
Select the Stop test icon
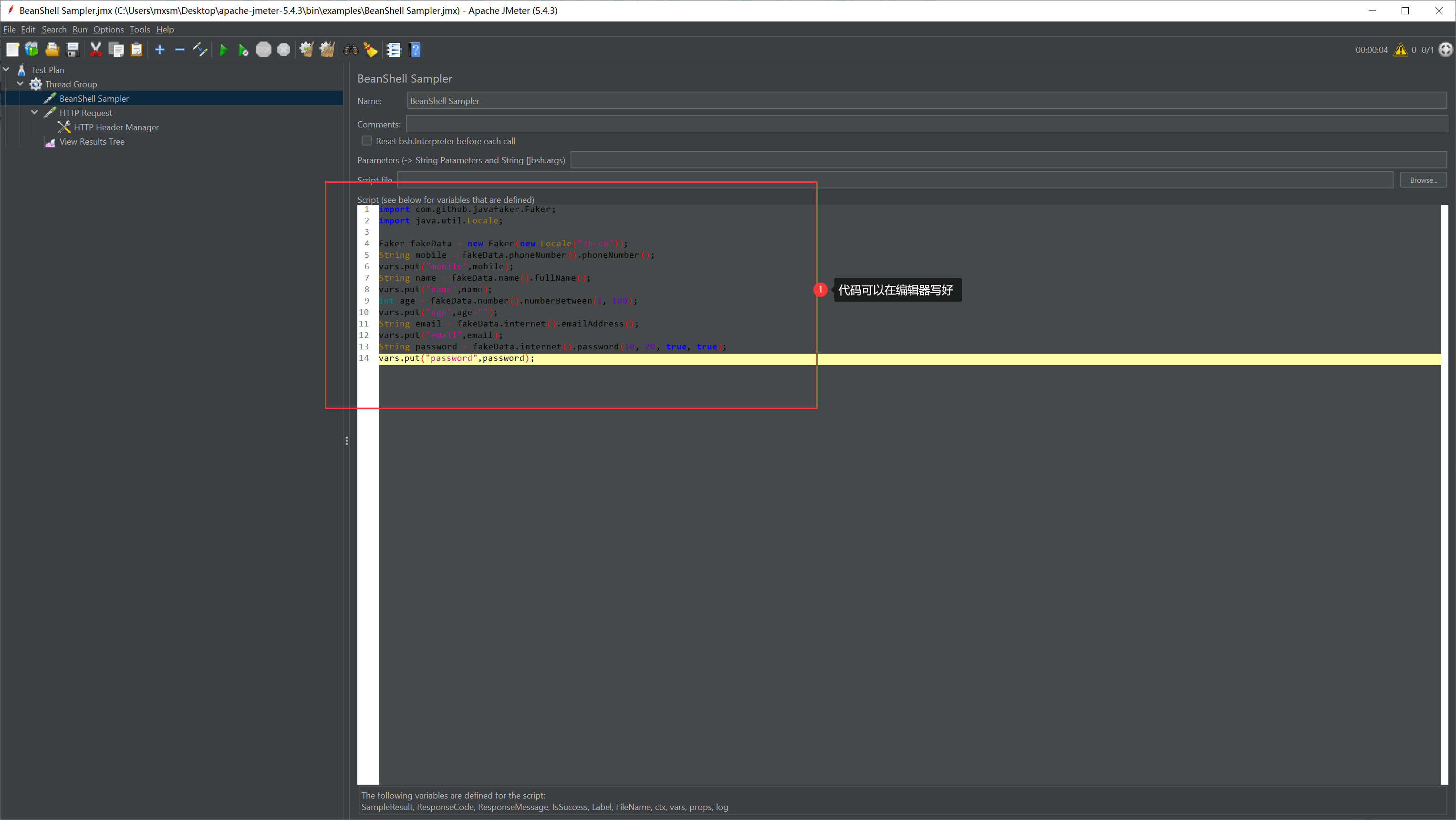point(263,50)
